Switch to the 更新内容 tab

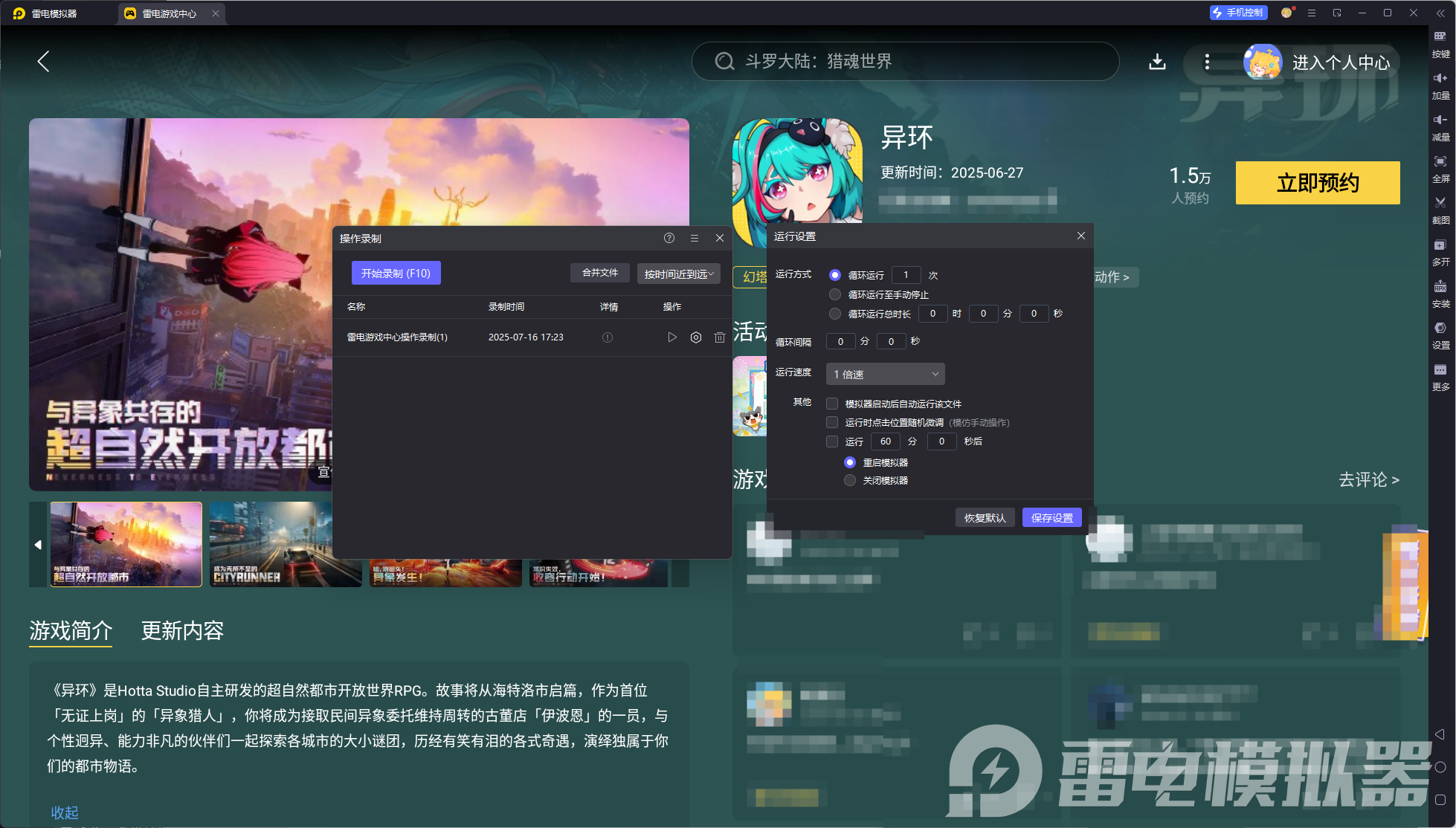click(181, 631)
